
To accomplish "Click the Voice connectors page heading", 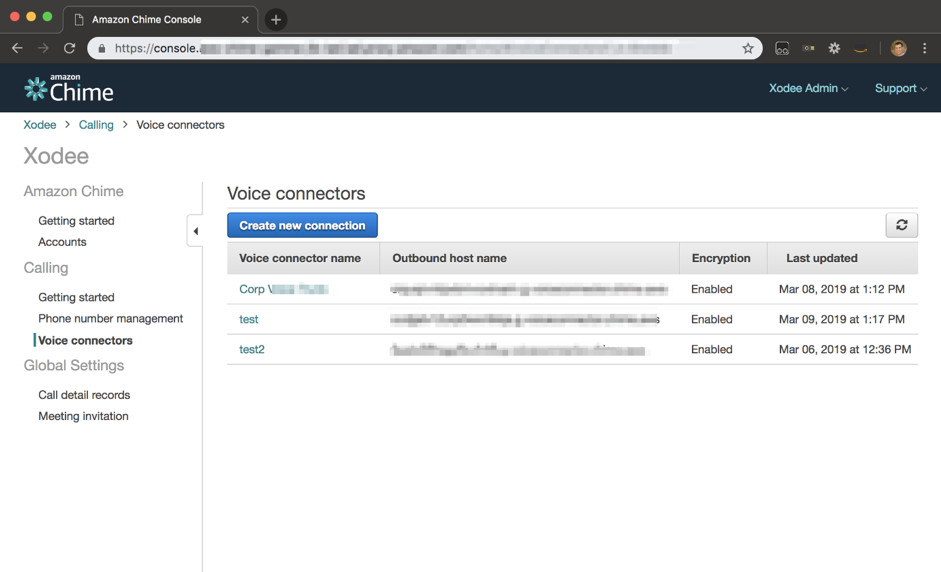I will (296, 193).
